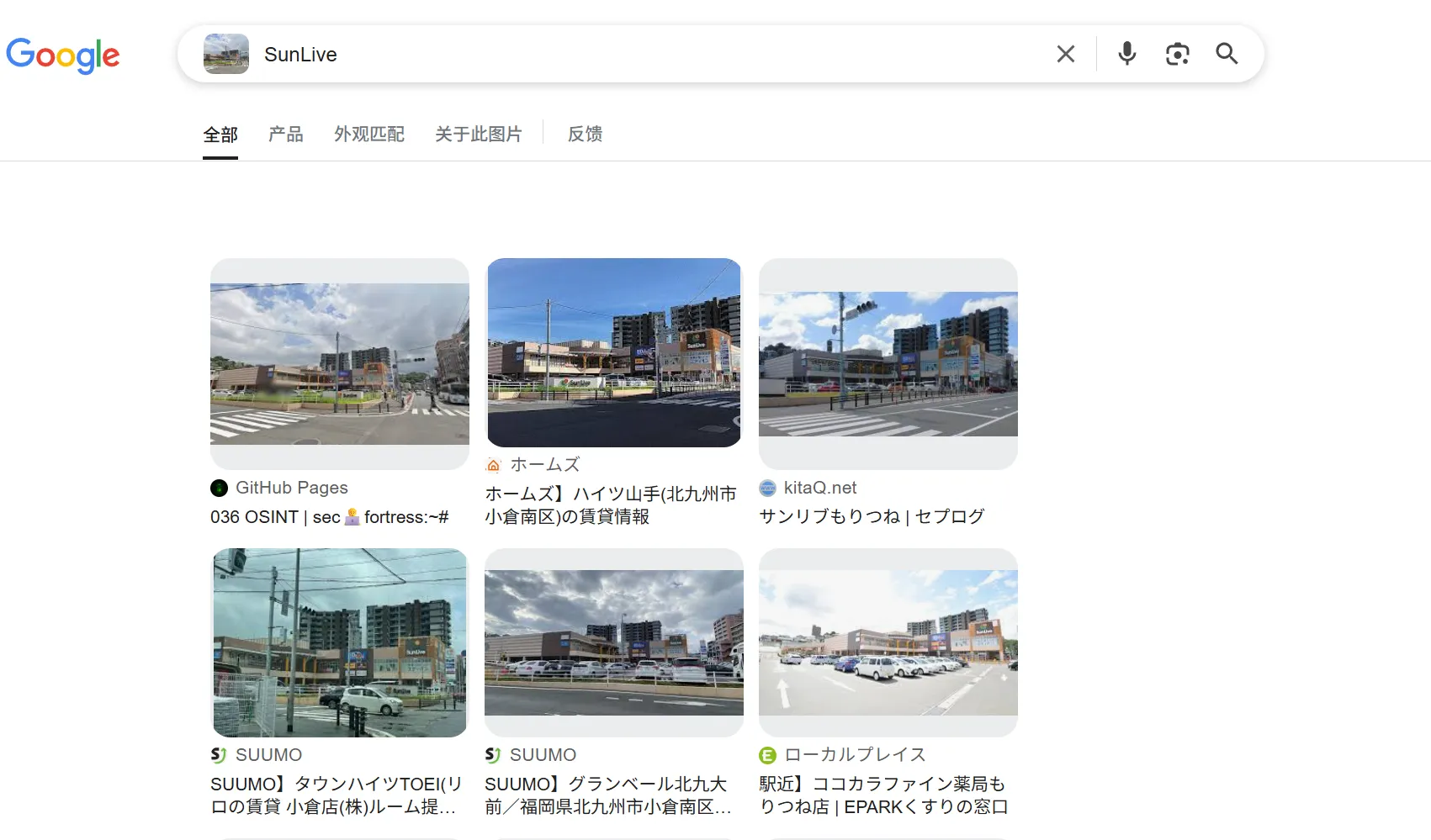1431x840 pixels.
Task: Click the search magnifier icon
Action: click(1227, 53)
